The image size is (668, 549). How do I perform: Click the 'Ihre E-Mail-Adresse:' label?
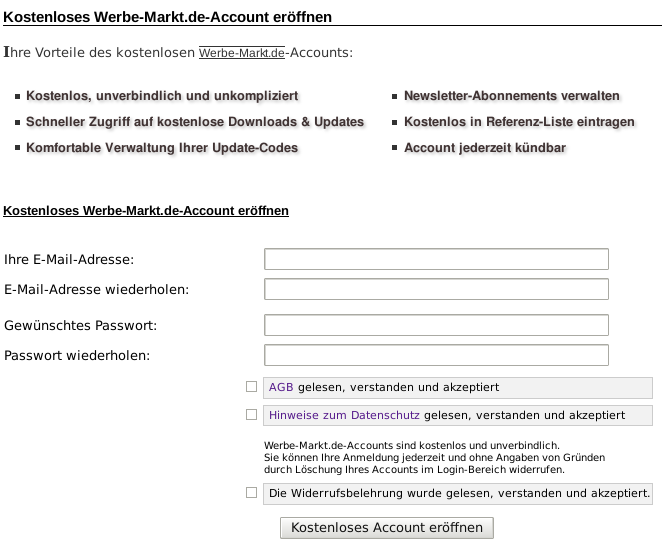69,259
